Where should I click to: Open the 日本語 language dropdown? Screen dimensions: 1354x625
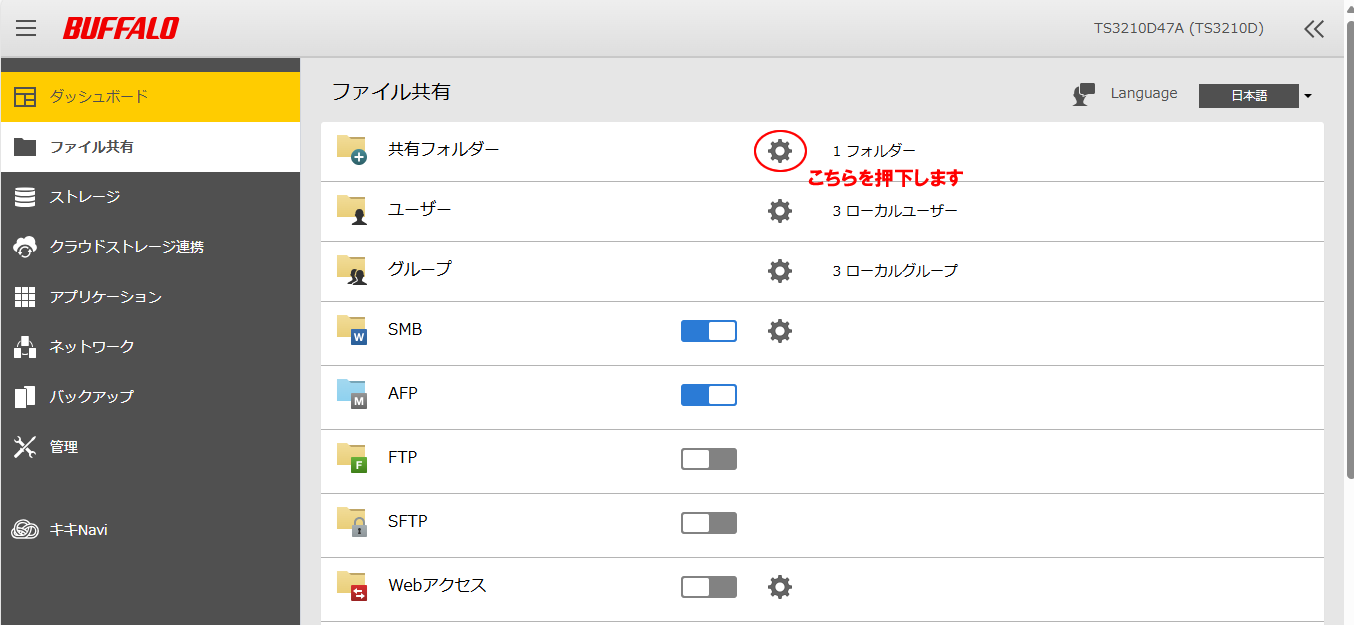point(1256,96)
